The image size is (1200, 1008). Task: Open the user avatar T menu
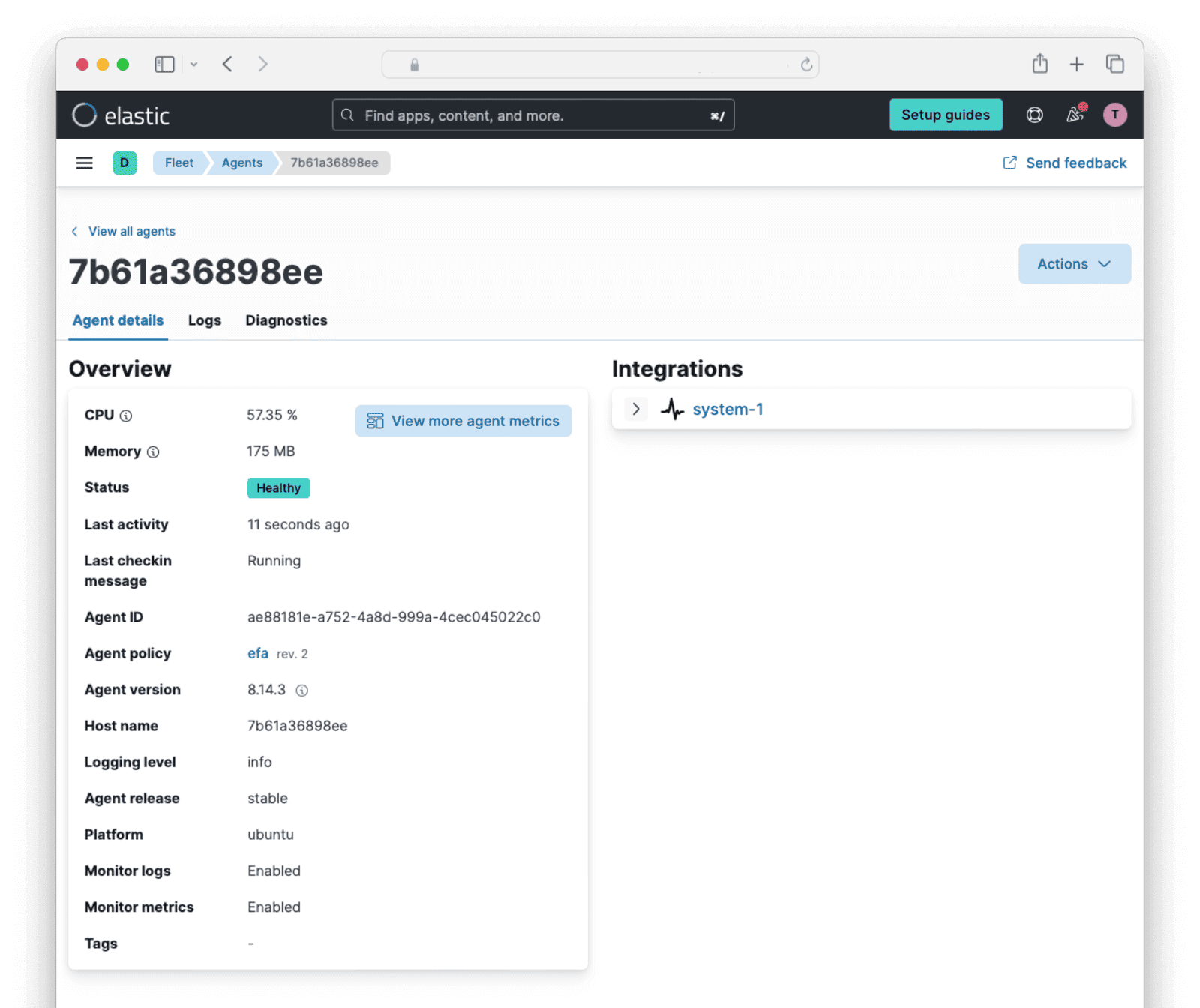click(1115, 115)
